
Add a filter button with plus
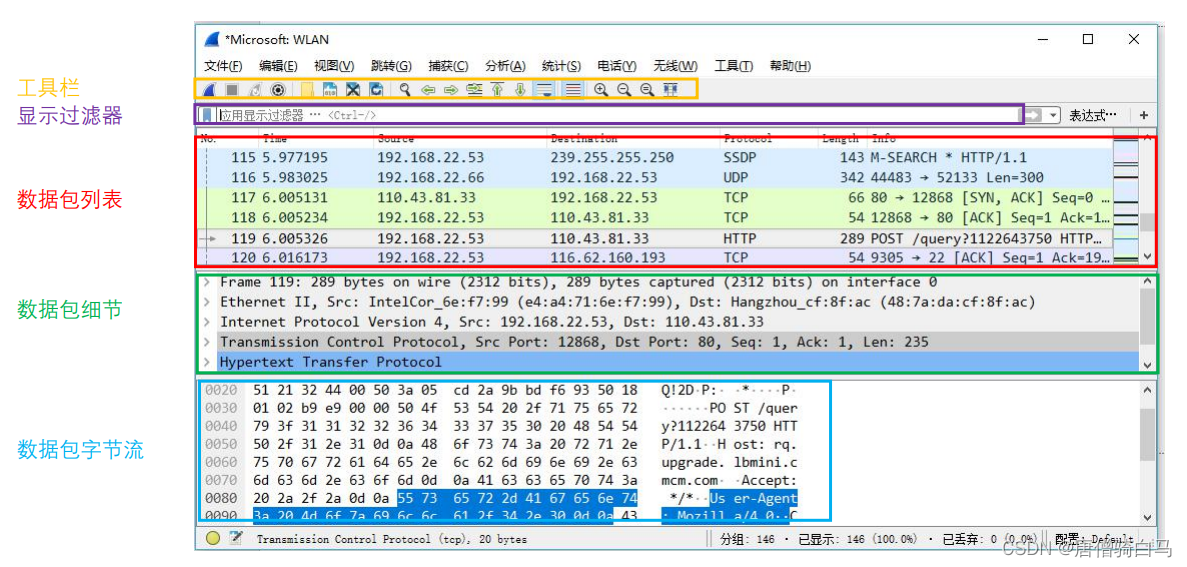(1143, 115)
